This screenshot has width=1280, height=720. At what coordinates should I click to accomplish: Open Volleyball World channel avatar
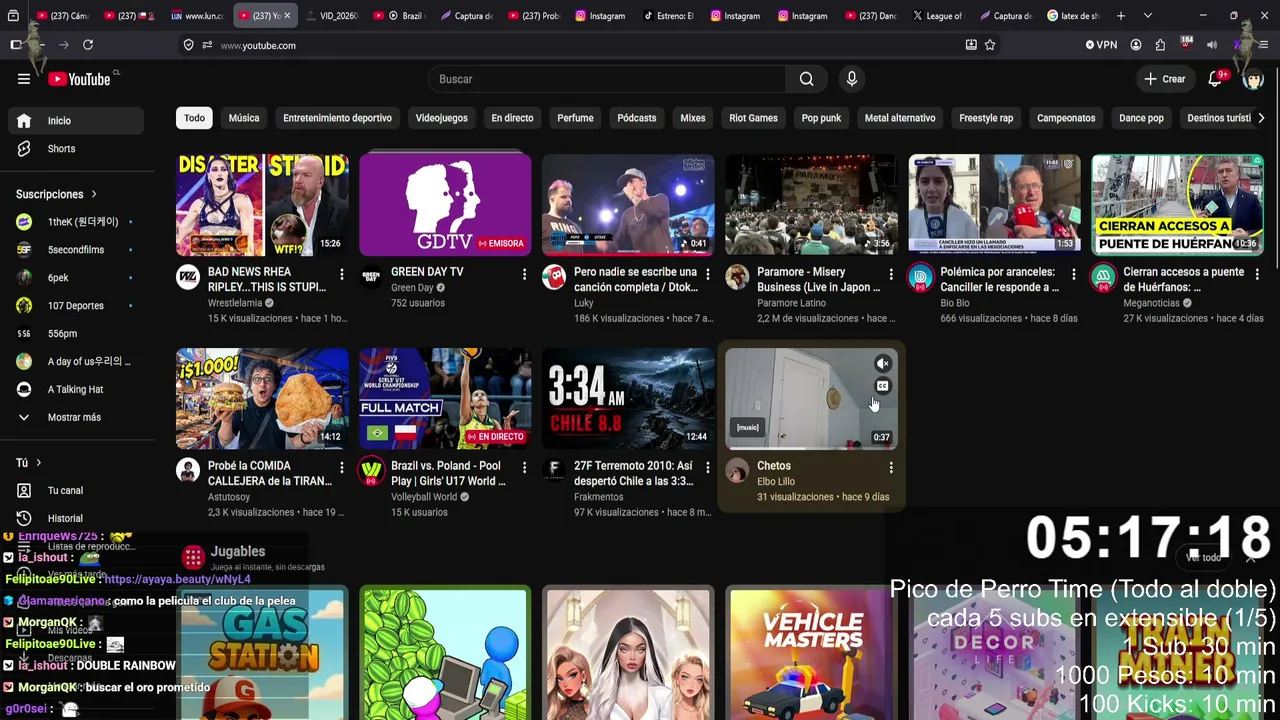(371, 471)
